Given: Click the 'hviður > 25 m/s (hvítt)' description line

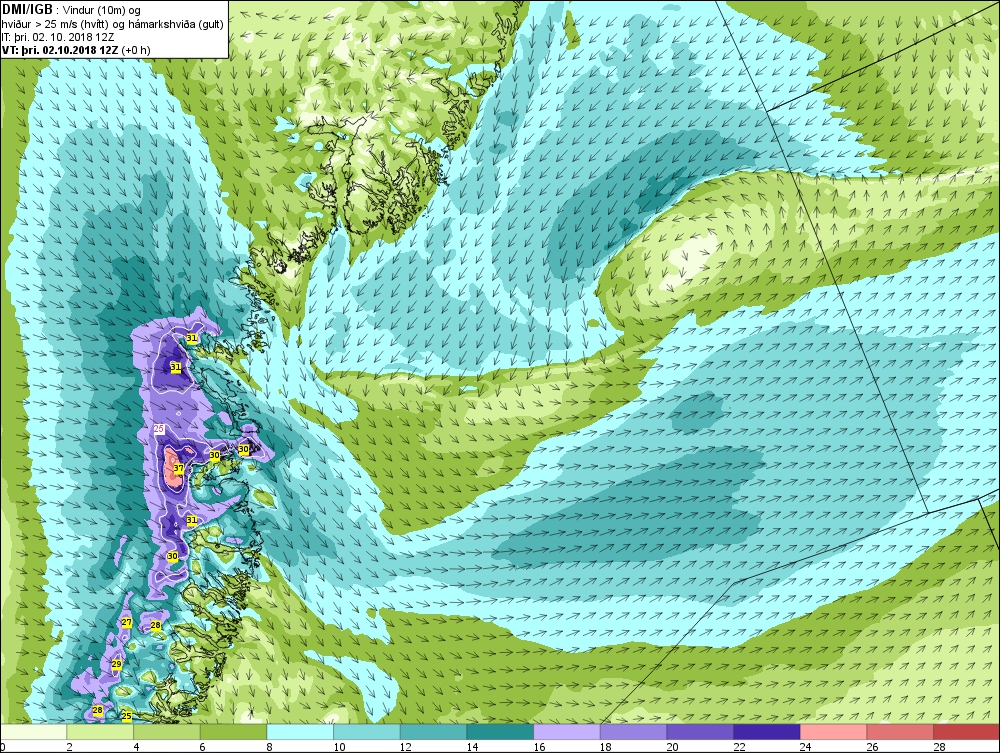Looking at the screenshot, I should tap(56, 24).
